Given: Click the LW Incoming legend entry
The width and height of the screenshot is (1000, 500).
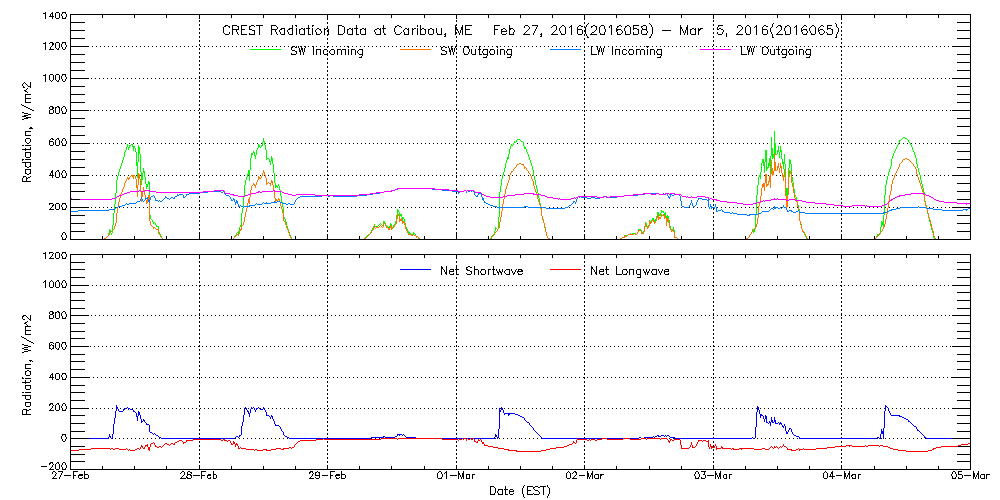Looking at the screenshot, I should (x=626, y=52).
